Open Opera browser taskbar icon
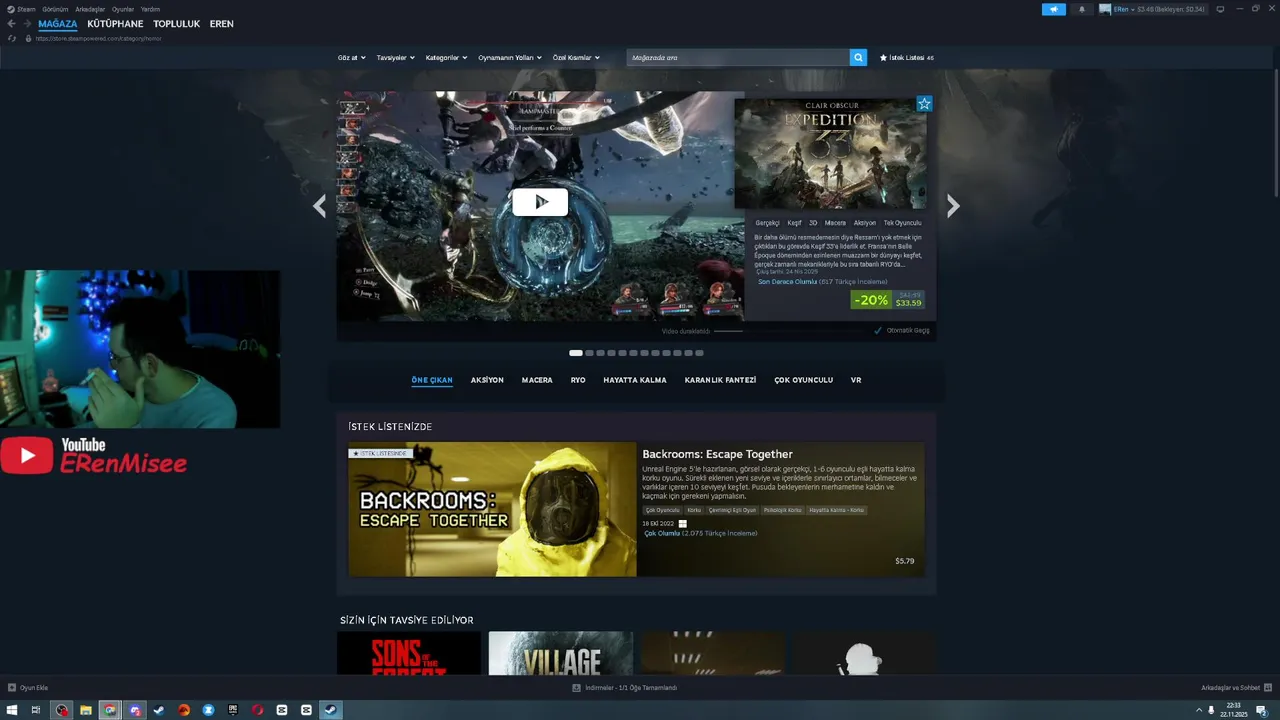Screen dimensions: 1280x720 (x=257, y=710)
